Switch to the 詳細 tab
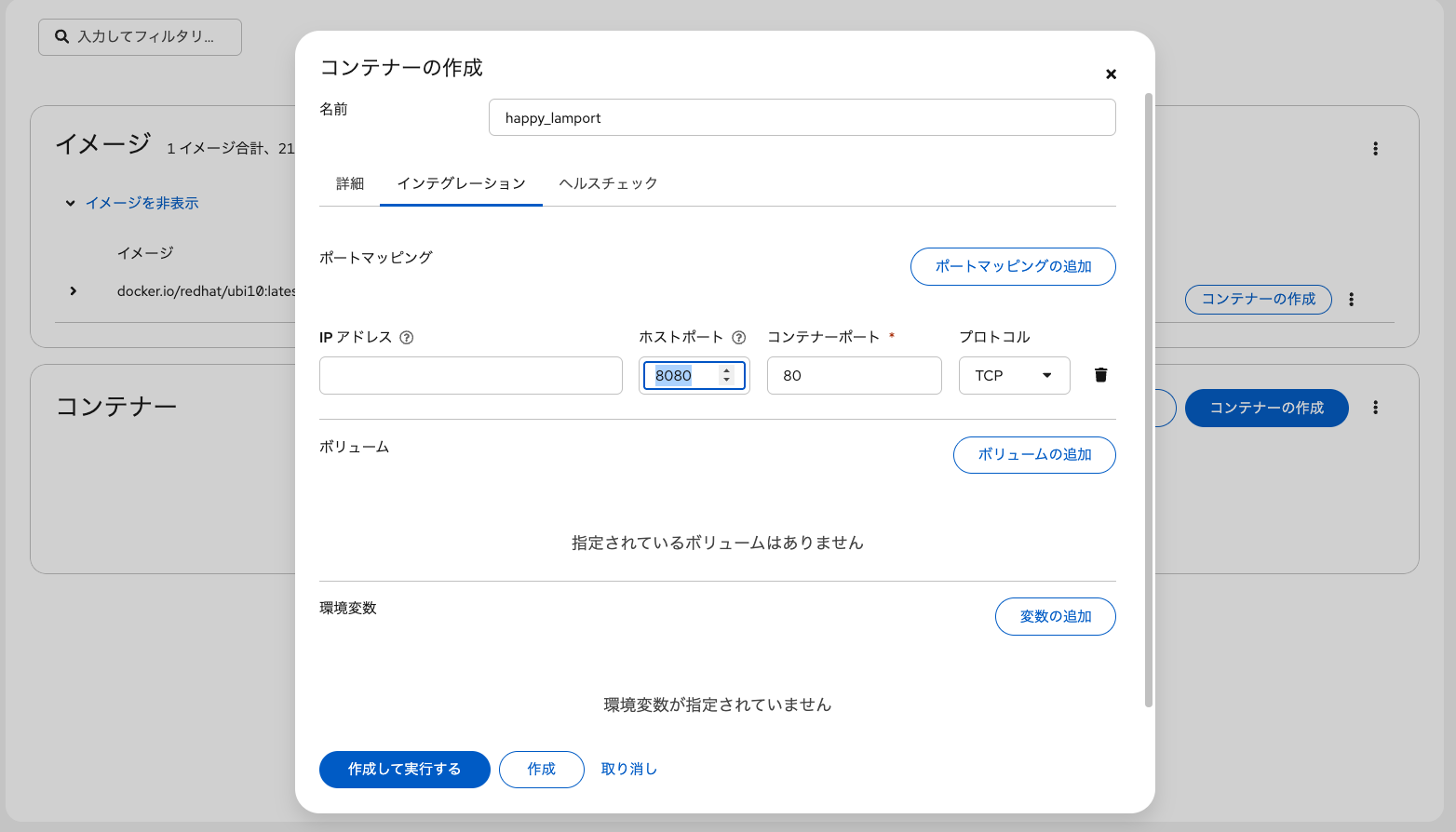The height and width of the screenshot is (832, 1456). pyautogui.click(x=349, y=183)
